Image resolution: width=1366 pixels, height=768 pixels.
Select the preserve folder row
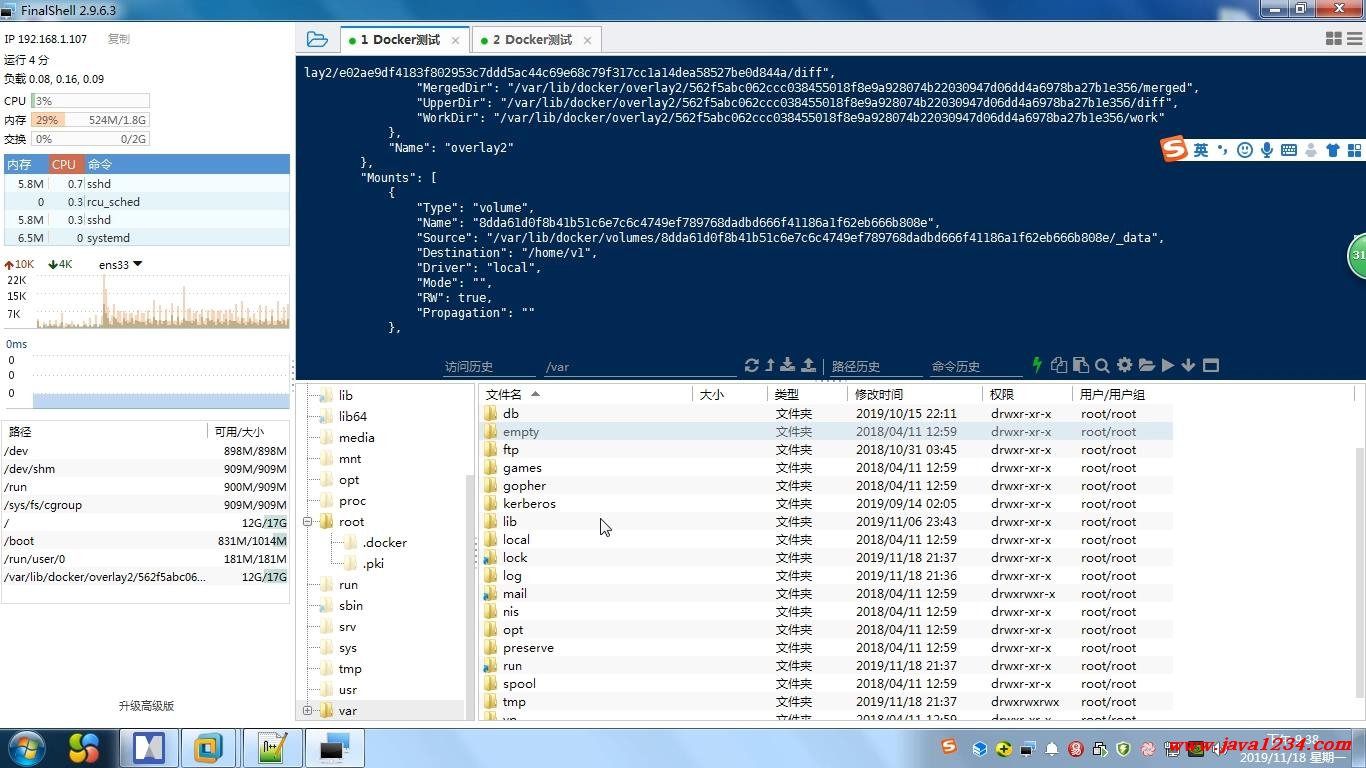click(x=826, y=648)
